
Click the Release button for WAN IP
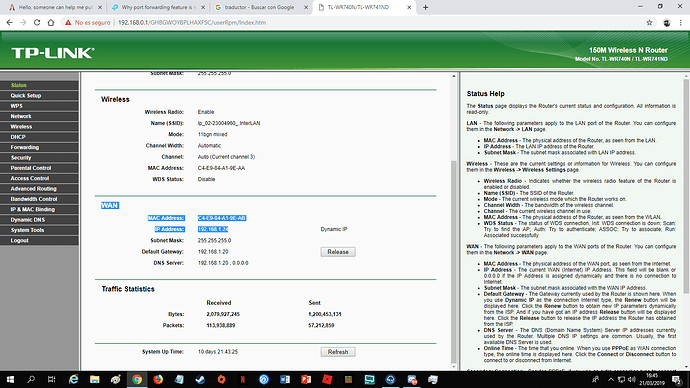coord(338,252)
